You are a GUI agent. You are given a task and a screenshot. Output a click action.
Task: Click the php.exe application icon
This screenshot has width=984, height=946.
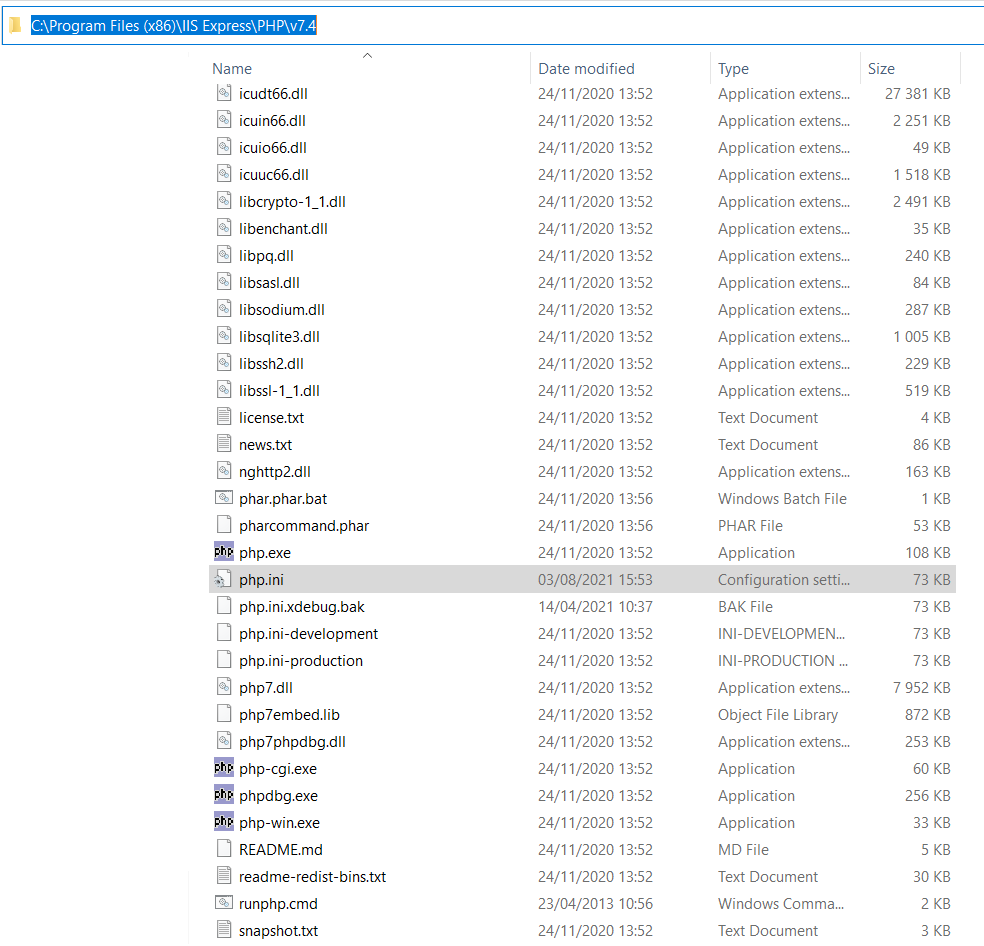point(224,552)
